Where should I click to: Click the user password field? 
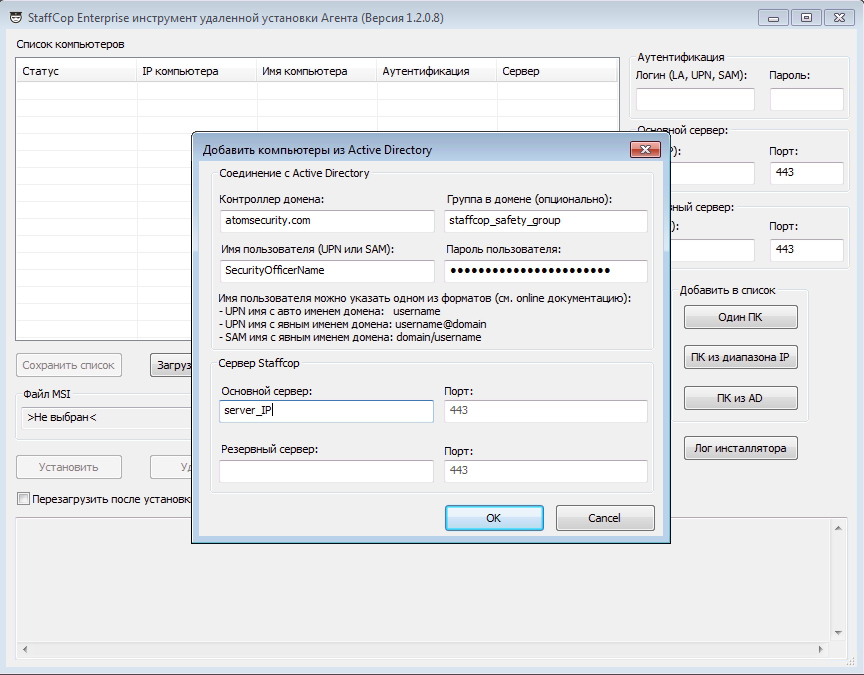tap(545, 271)
